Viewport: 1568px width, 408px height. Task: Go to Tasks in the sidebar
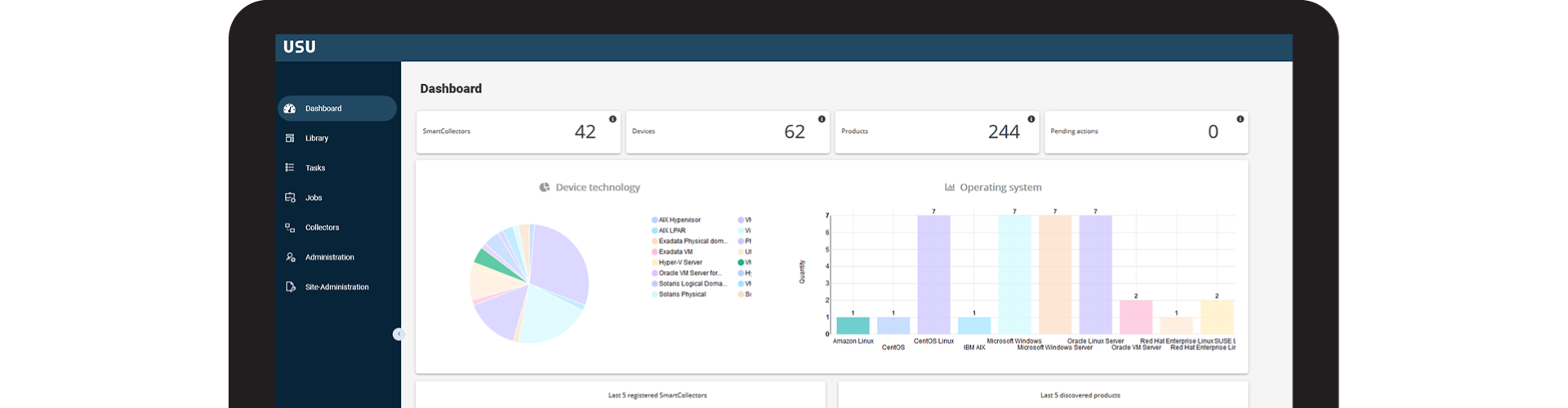[336, 168]
